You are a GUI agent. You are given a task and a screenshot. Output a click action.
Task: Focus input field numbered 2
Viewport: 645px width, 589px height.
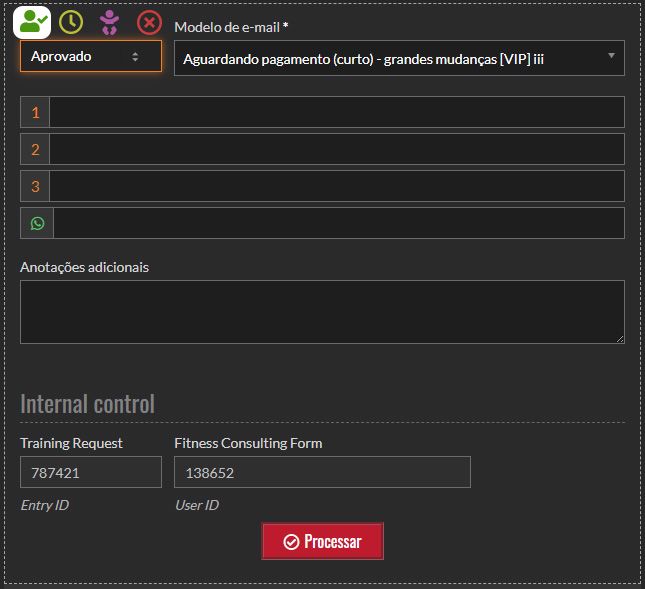[337, 149]
